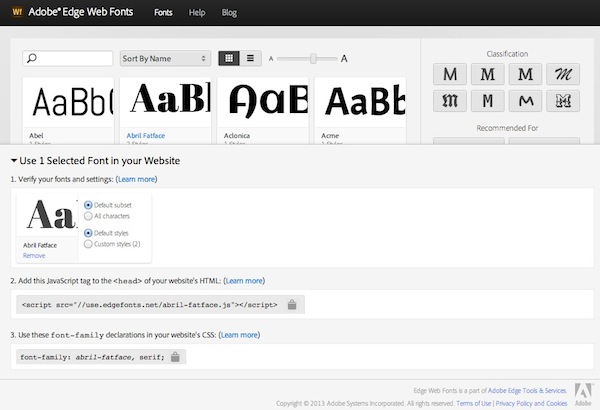Open Adobe Edge Tools & Services link
The height and width of the screenshot is (410, 600).
[527, 390]
